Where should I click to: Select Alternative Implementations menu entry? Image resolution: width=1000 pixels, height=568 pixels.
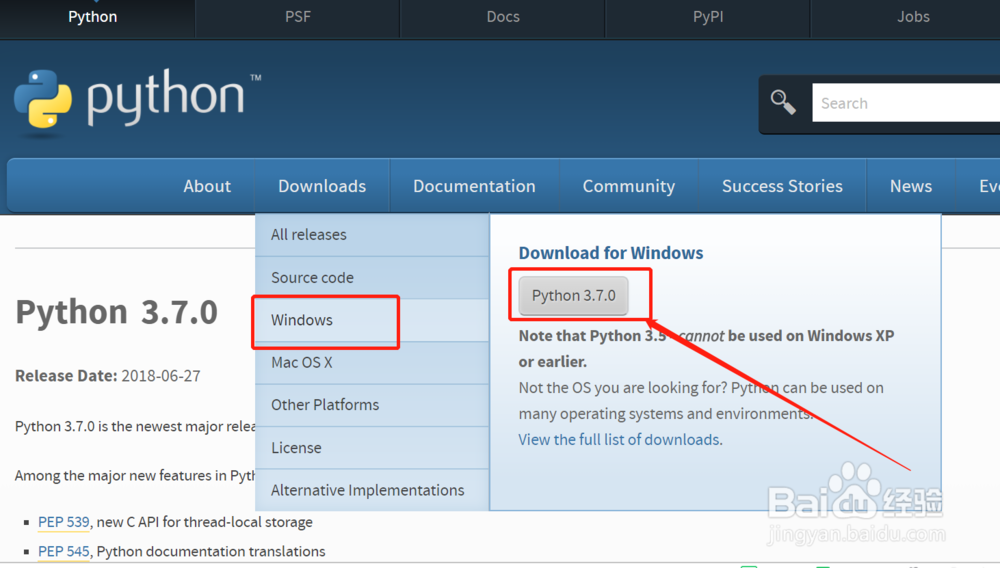coord(372,490)
